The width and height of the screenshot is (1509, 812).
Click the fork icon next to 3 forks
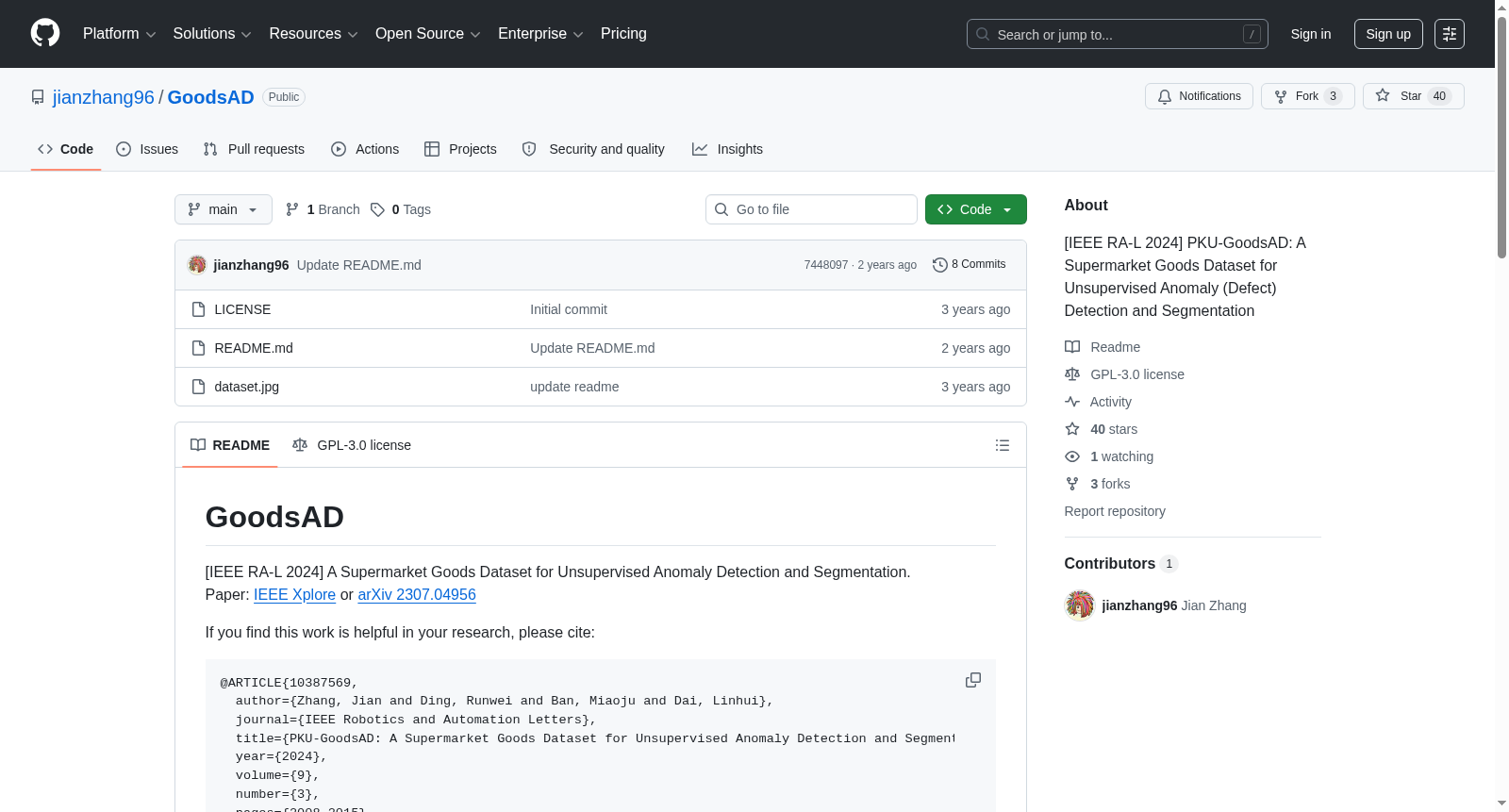(1072, 484)
